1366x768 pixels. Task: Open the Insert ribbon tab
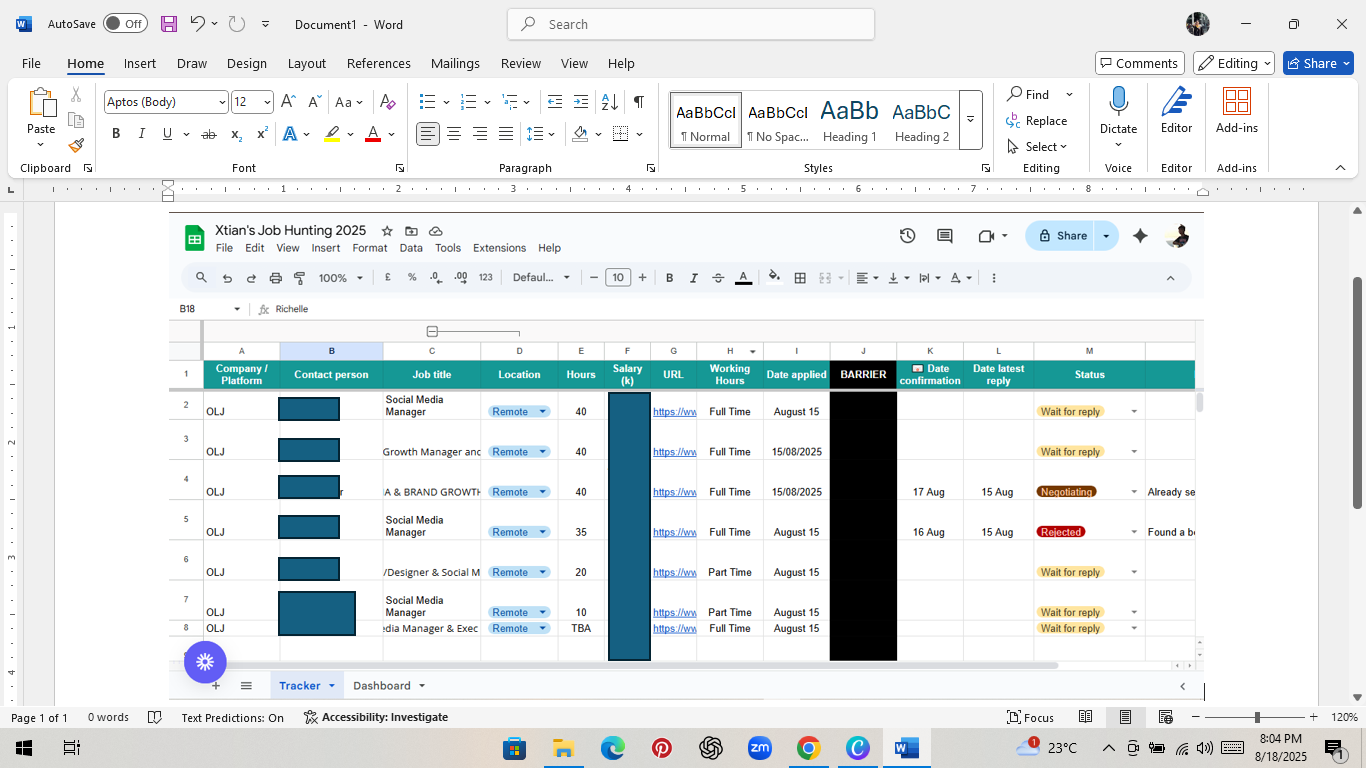(x=140, y=63)
